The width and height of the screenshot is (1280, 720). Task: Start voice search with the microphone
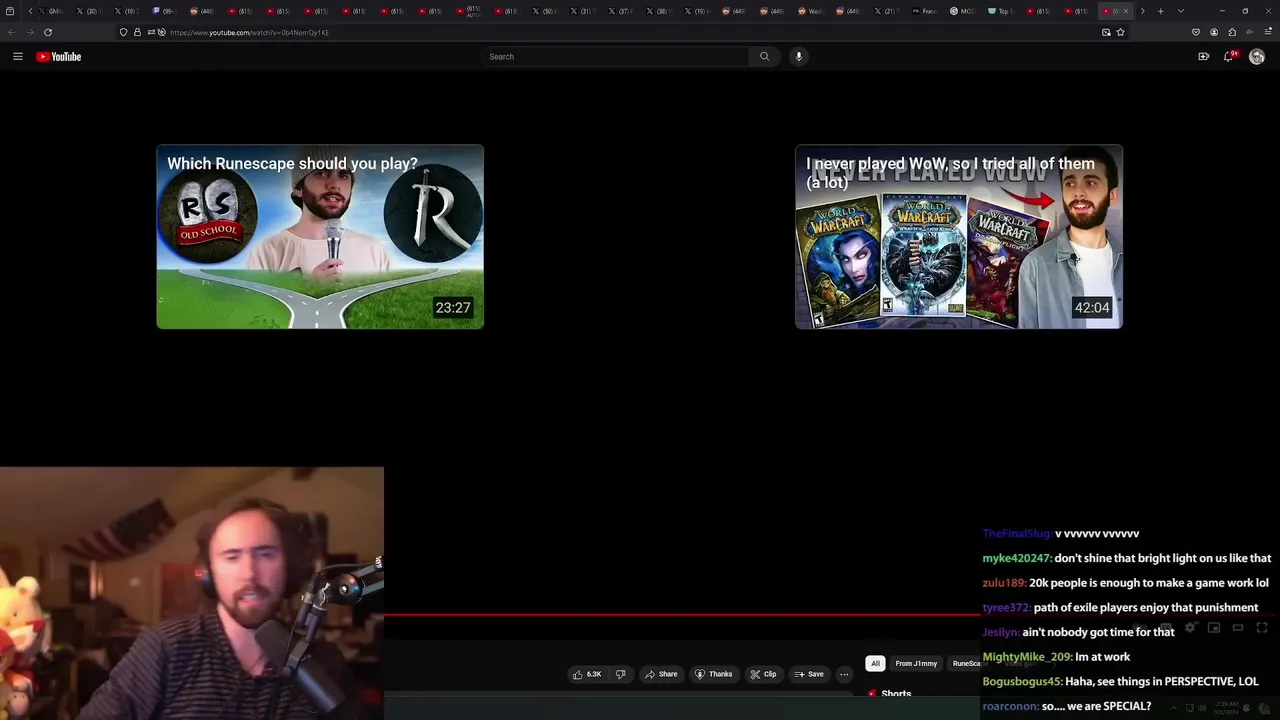pyautogui.click(x=798, y=56)
